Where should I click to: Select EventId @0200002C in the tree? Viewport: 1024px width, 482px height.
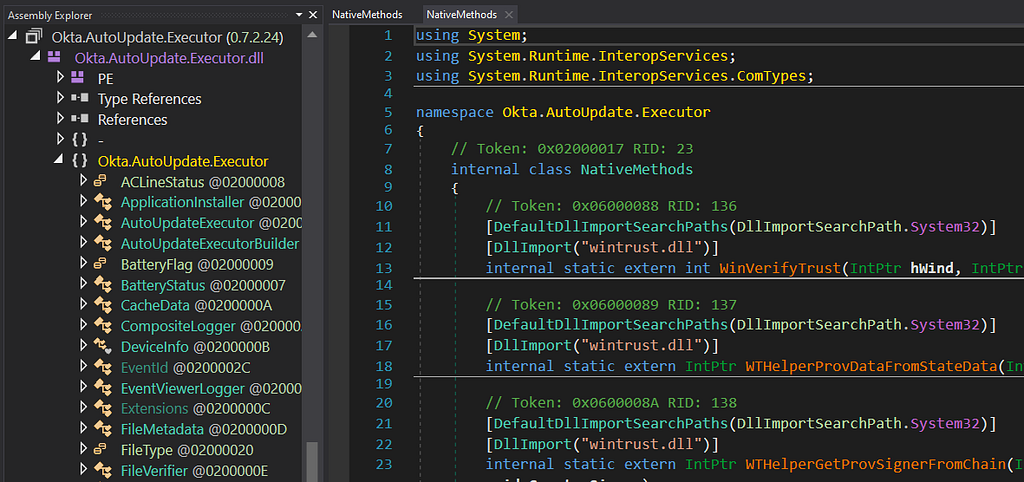[185, 368]
